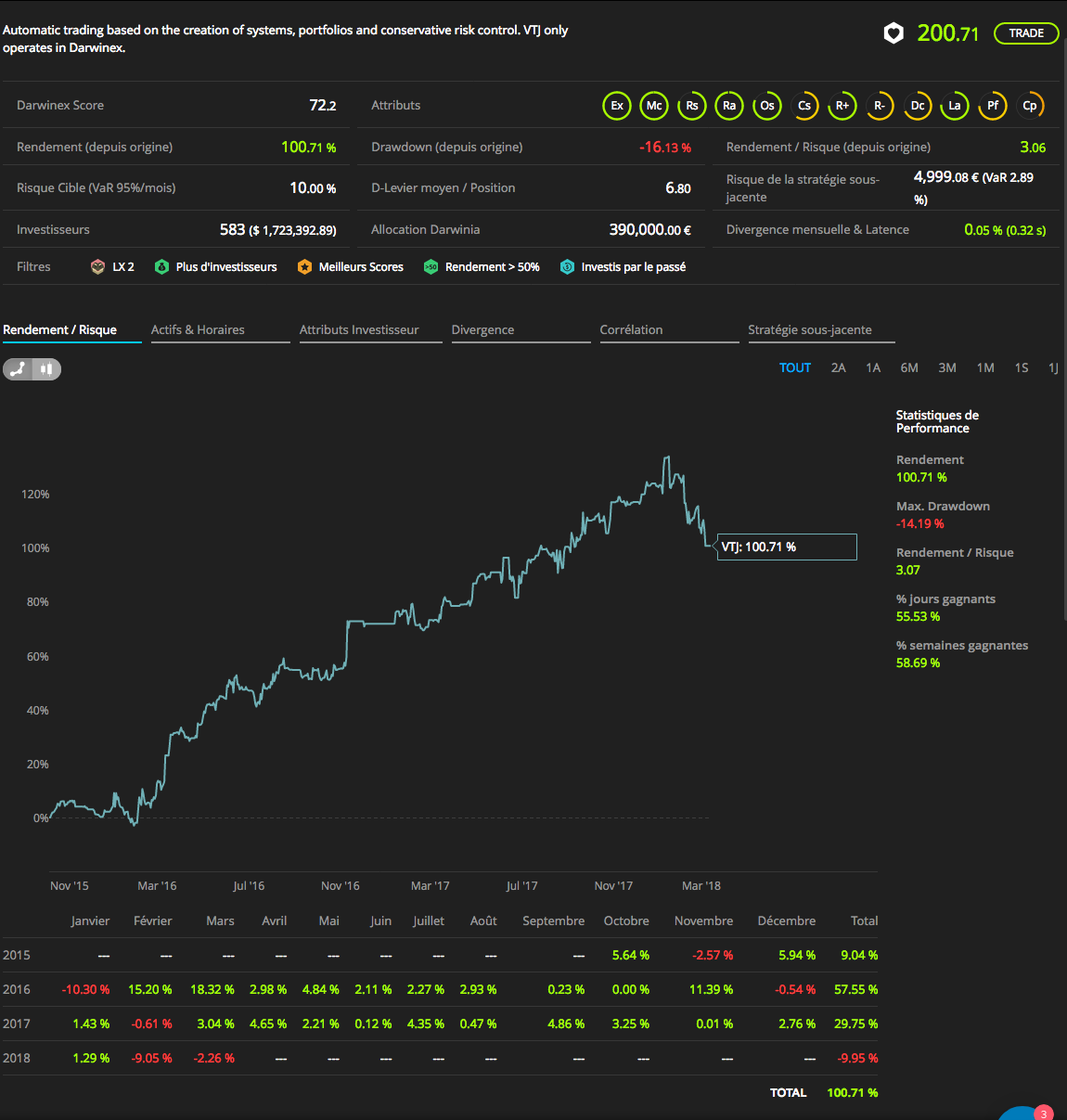Click the Plus d'investisseurs filter label
Image resolution: width=1067 pixels, height=1120 pixels.
click(x=226, y=267)
